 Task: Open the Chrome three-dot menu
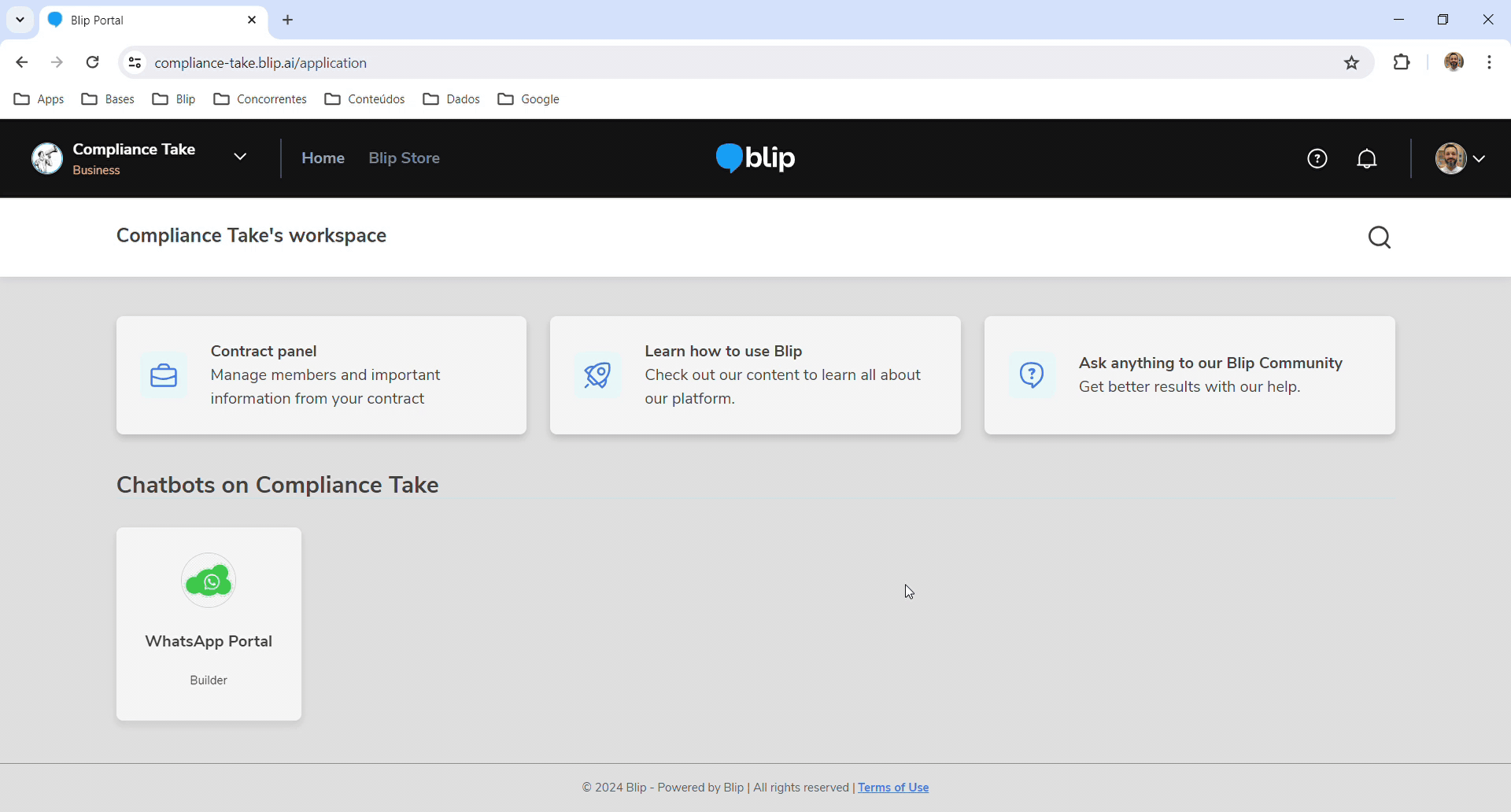tap(1490, 62)
